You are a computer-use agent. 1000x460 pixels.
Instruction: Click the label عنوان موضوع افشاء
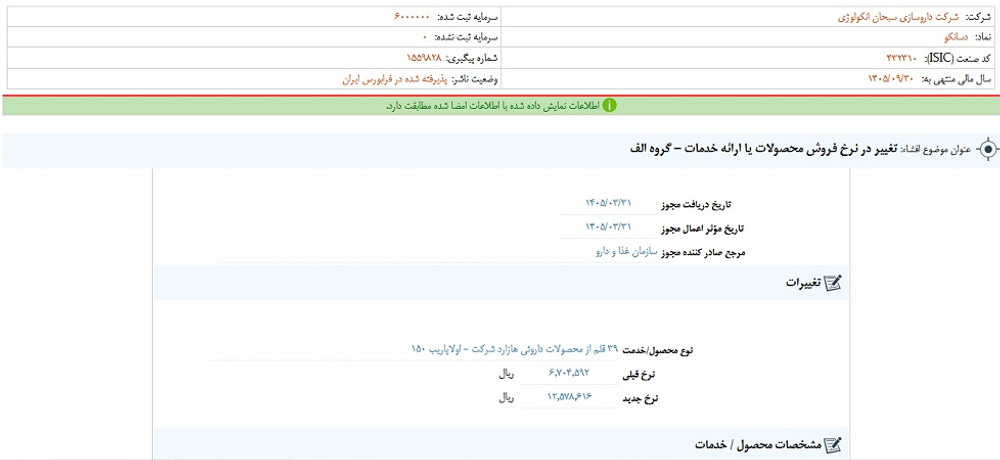pos(935,150)
